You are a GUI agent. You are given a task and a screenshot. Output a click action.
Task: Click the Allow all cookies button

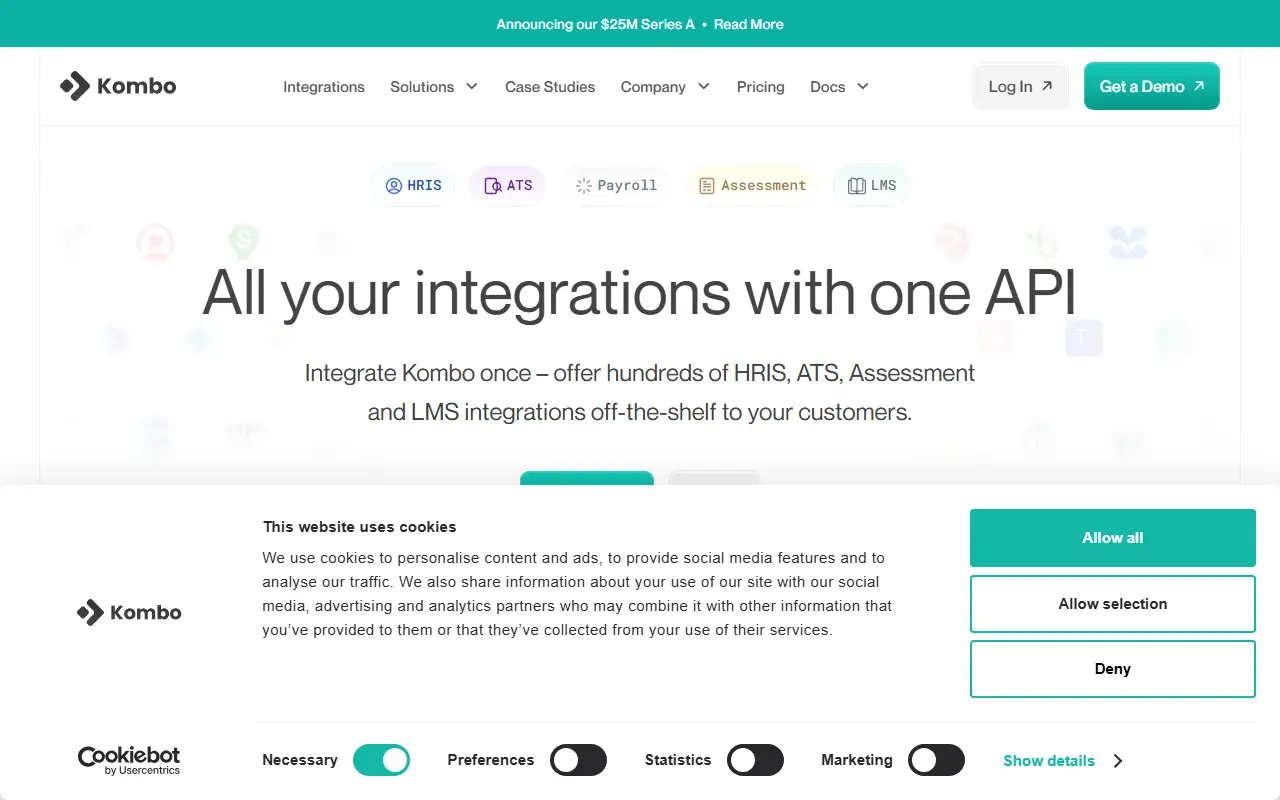point(1113,538)
